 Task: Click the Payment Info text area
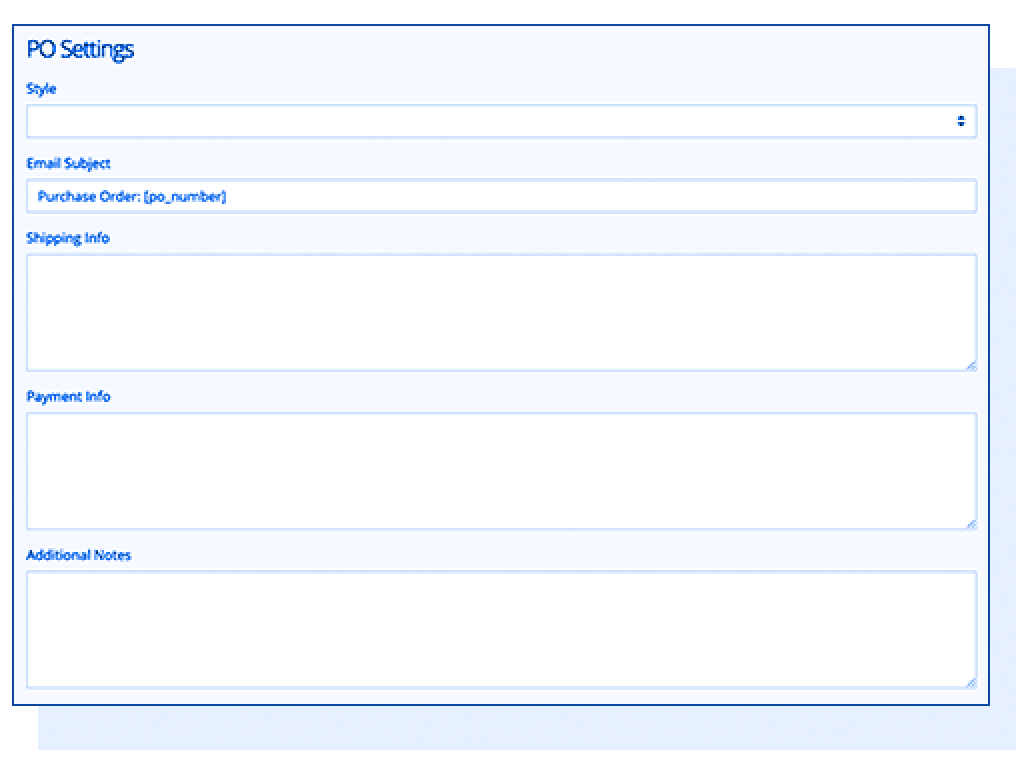pos(500,468)
